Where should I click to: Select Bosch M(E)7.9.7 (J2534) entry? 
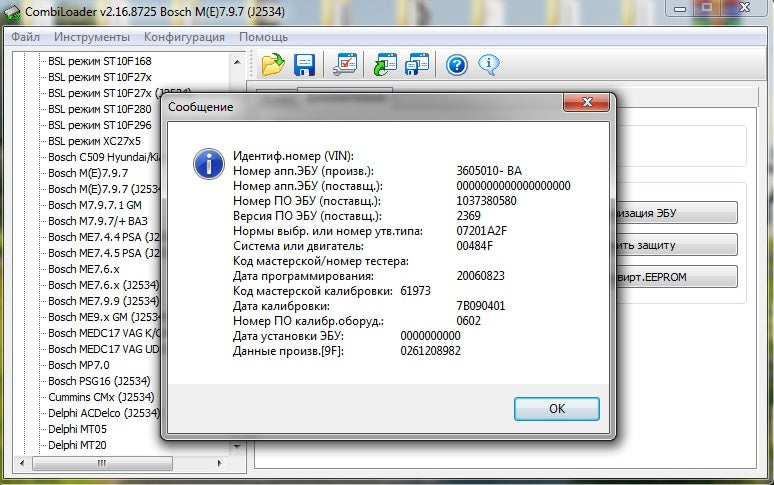point(104,189)
